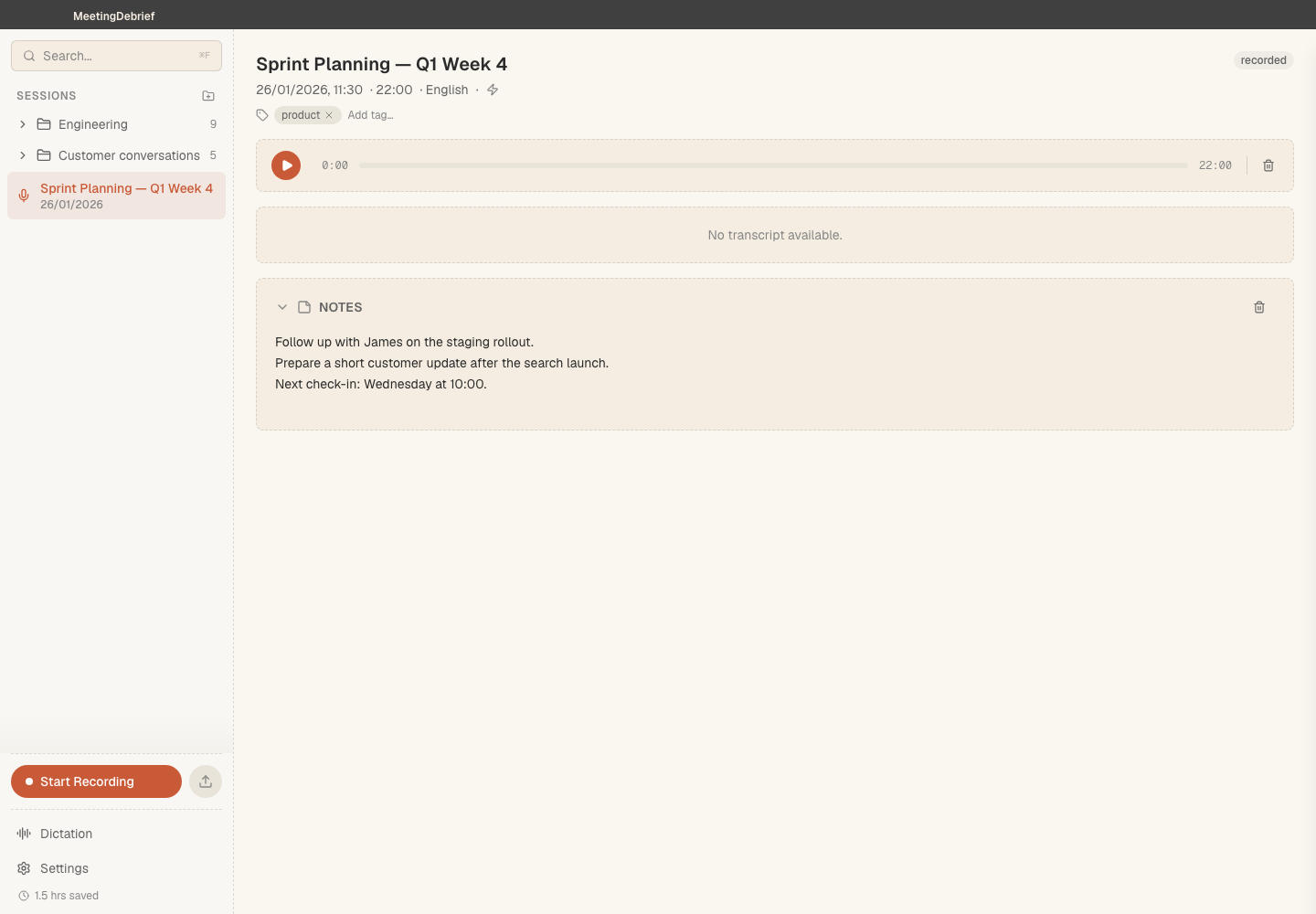The width and height of the screenshot is (1316, 914).
Task: Click the Engineering folder icon
Action: (x=44, y=124)
